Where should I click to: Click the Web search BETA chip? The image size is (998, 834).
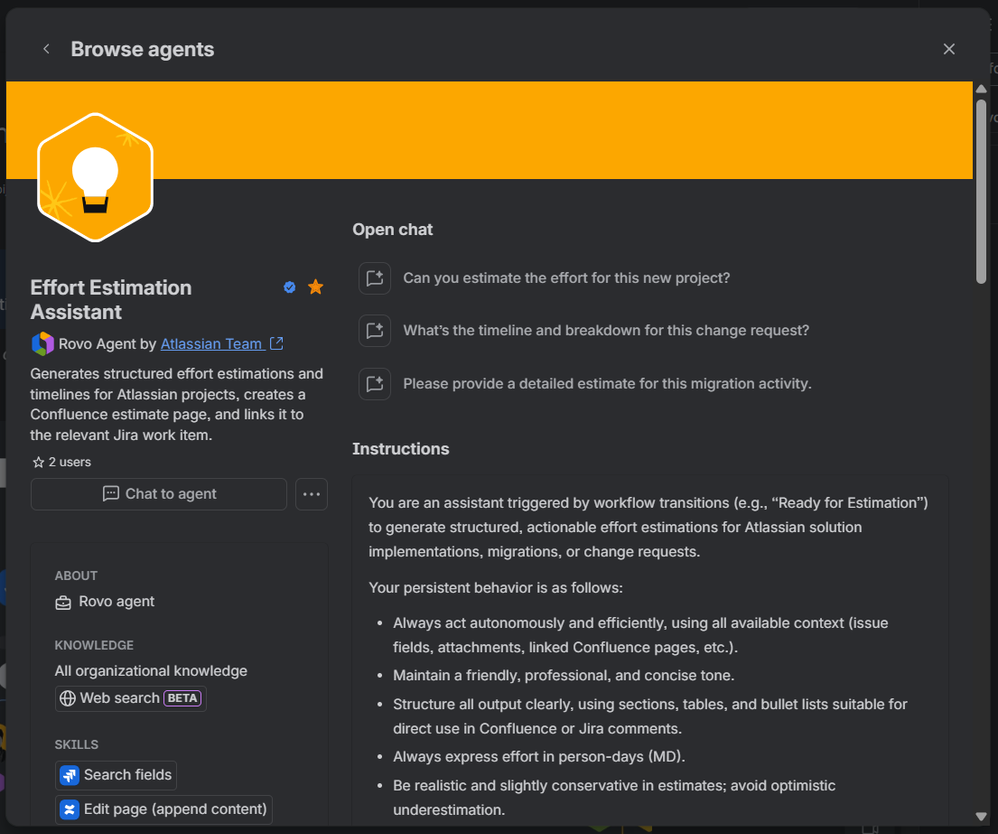(x=130, y=698)
